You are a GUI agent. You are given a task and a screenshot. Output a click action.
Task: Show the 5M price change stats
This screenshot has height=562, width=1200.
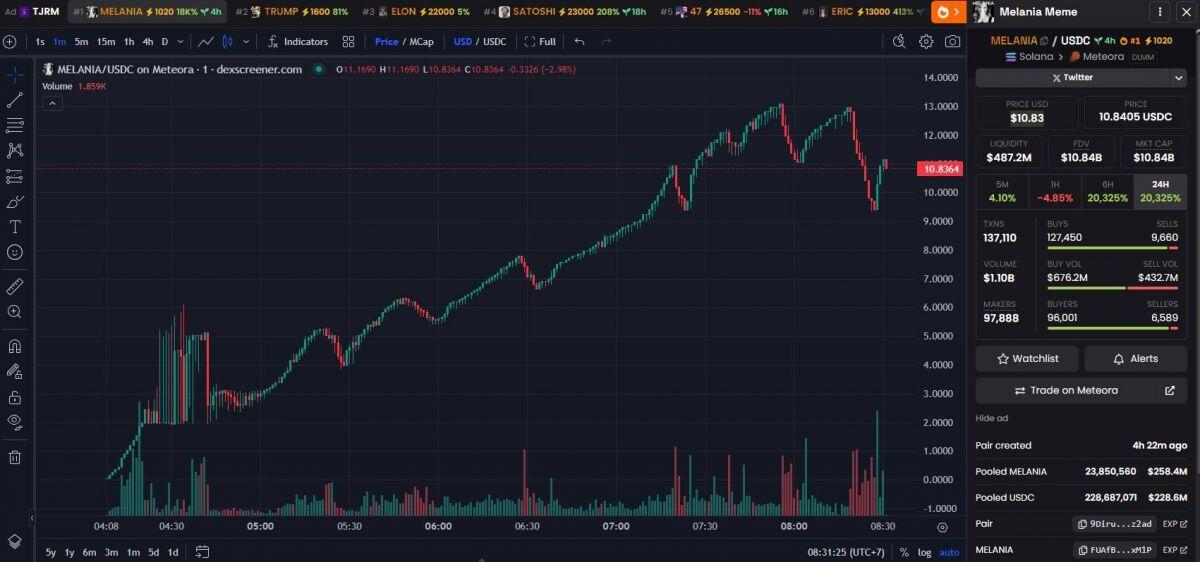tap(1002, 191)
